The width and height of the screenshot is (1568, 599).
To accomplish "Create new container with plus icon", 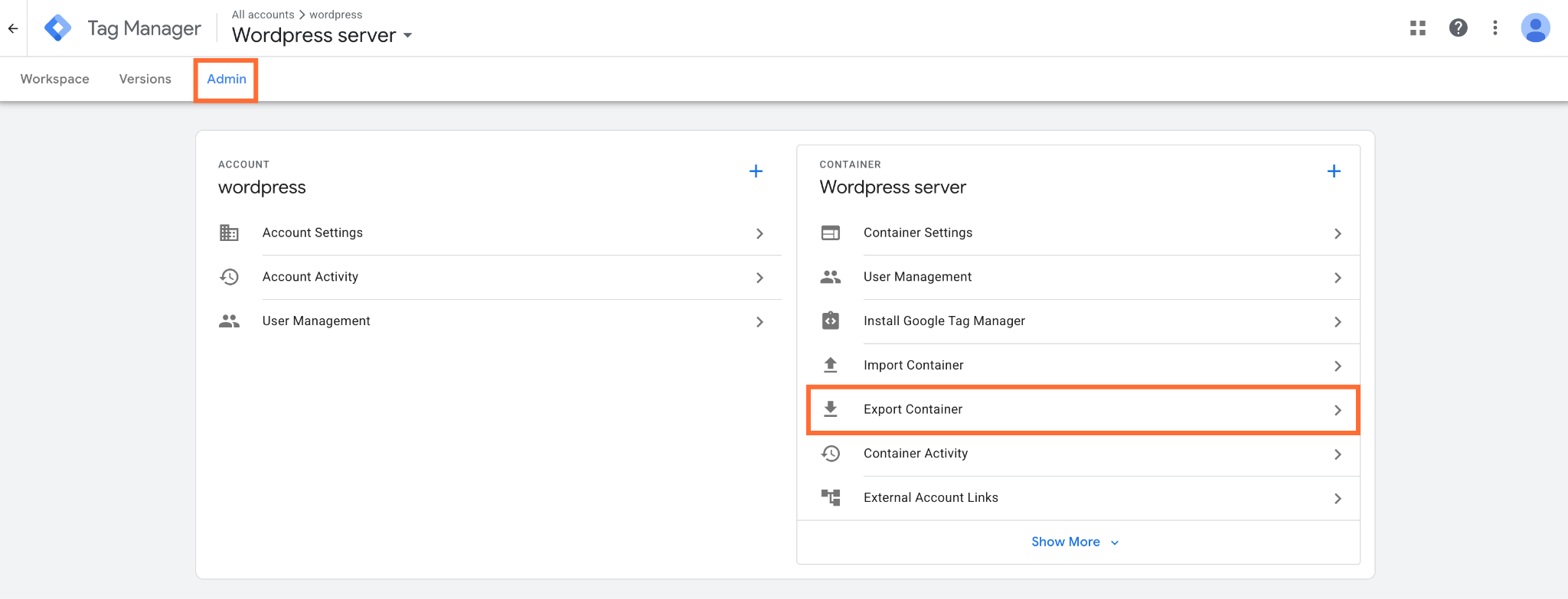I will (1334, 171).
